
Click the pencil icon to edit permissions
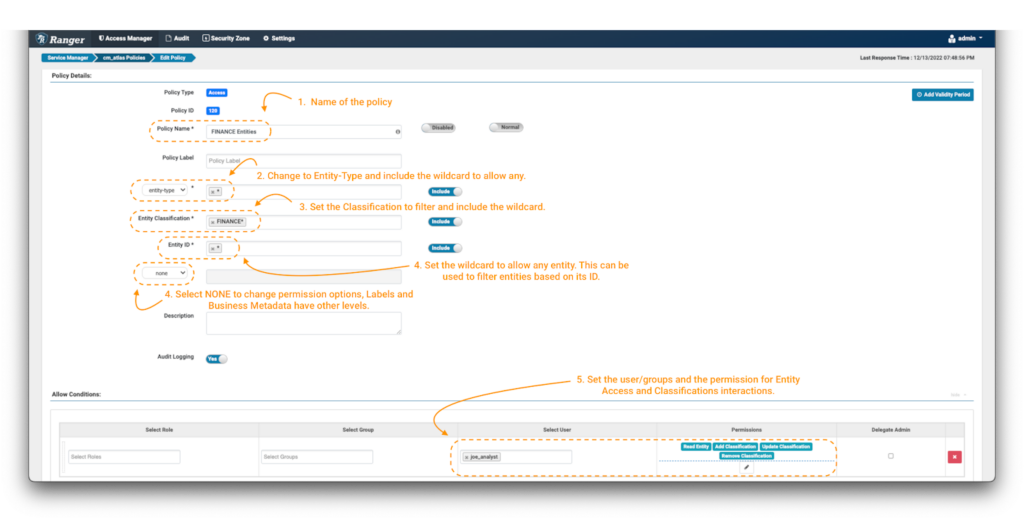click(746, 467)
